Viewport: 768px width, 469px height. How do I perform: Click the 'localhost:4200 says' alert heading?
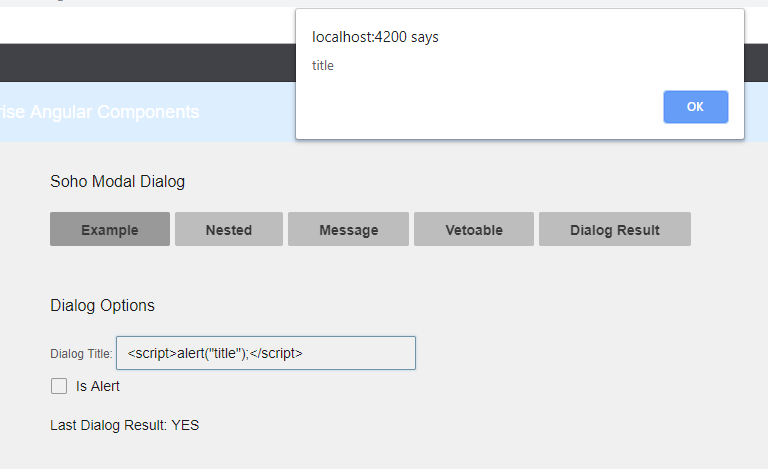[x=375, y=37]
